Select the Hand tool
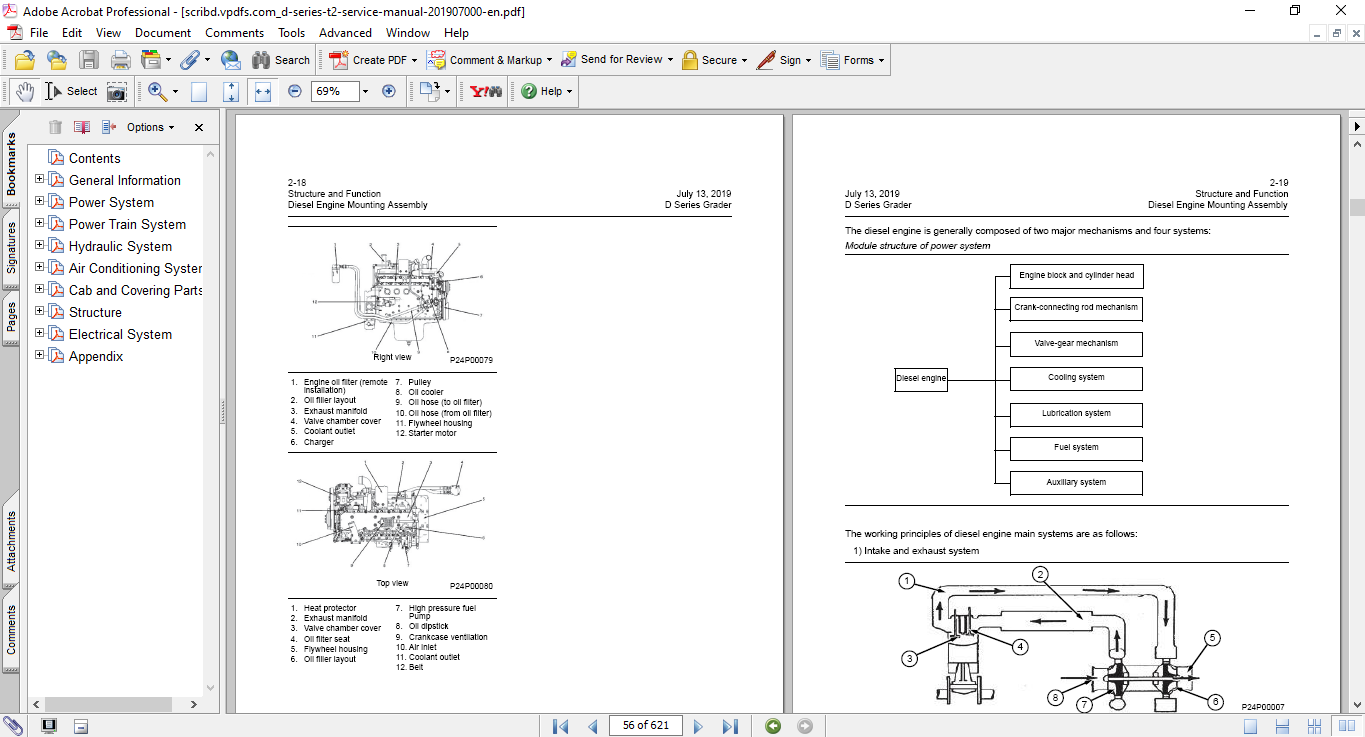This screenshot has width=1365, height=737. coord(24,91)
